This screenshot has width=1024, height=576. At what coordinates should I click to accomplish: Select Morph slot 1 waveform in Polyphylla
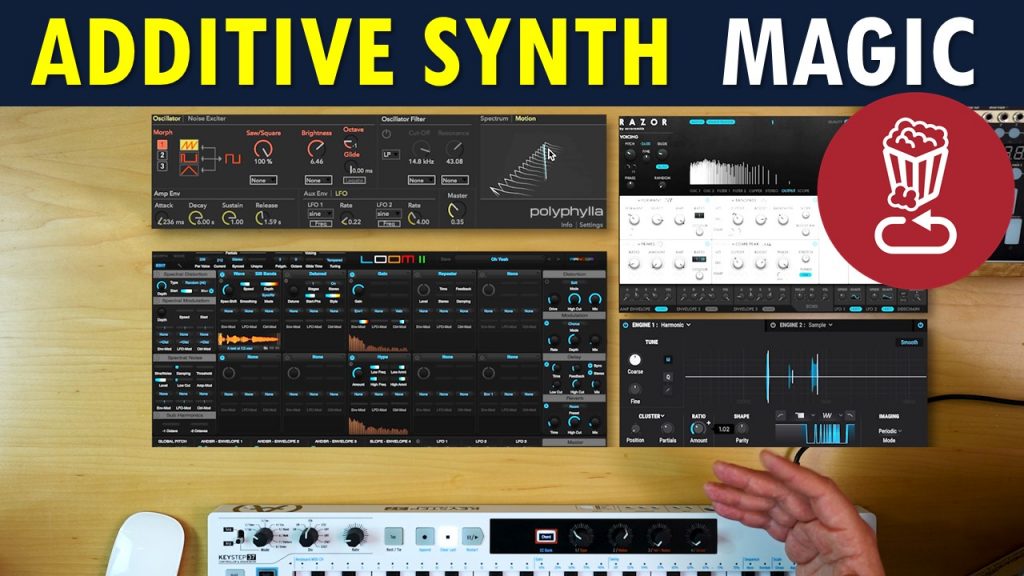162,144
